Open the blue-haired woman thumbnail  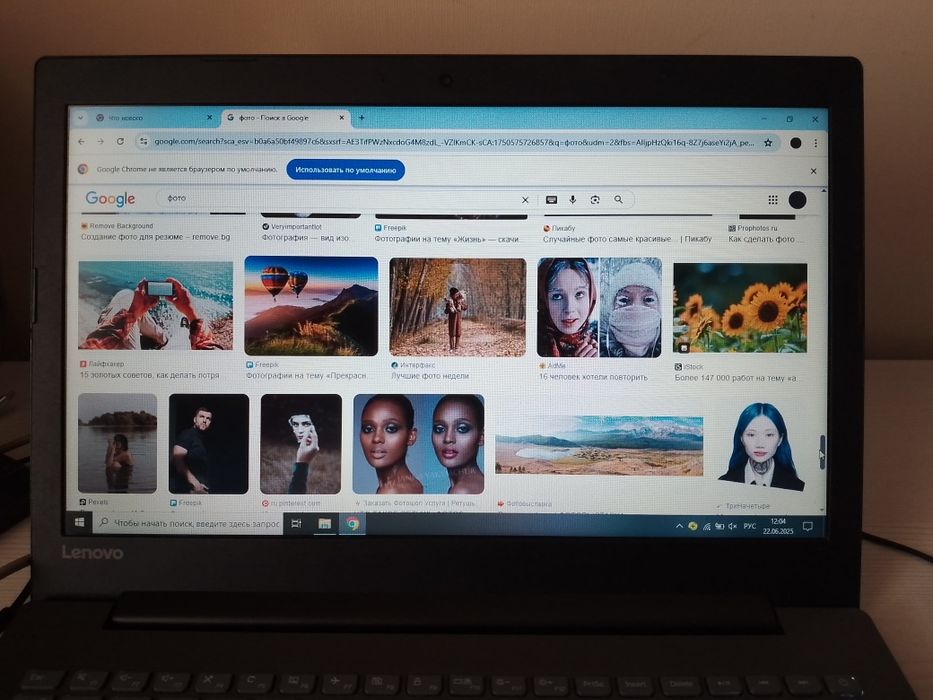762,448
